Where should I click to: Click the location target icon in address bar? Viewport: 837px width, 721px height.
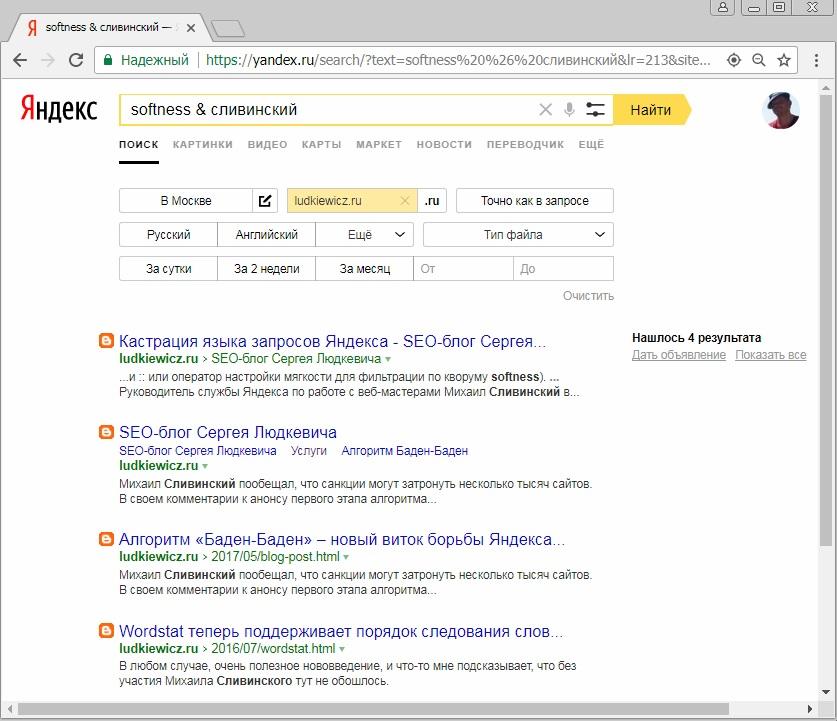[x=734, y=60]
